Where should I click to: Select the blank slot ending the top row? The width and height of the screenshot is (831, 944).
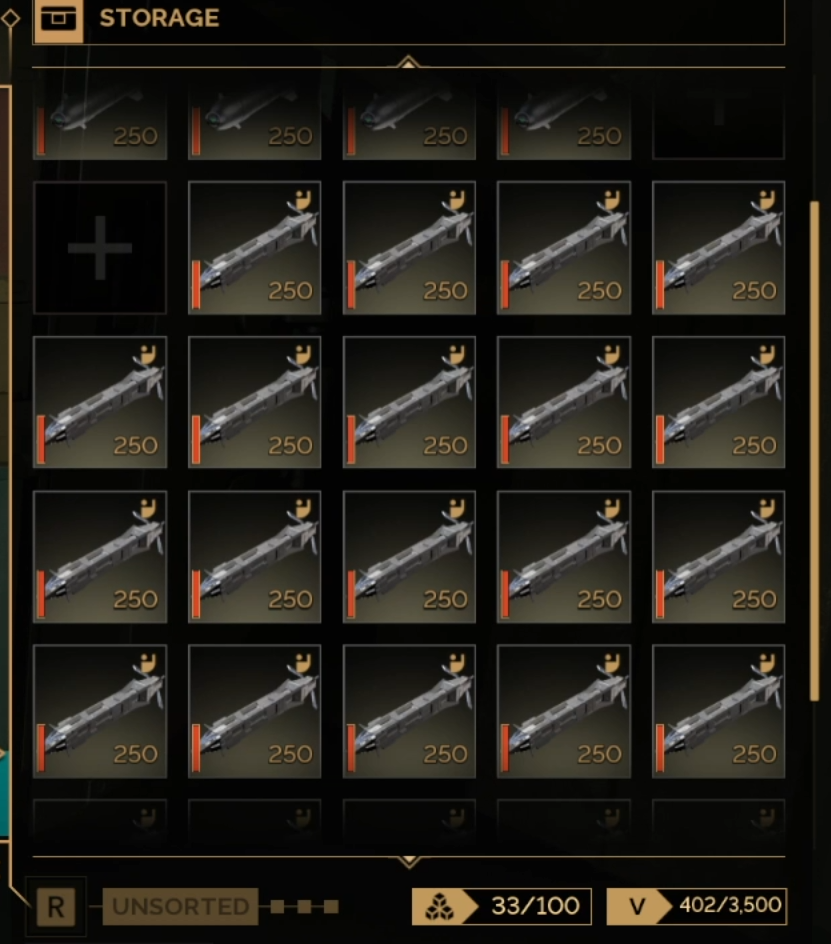718,123
